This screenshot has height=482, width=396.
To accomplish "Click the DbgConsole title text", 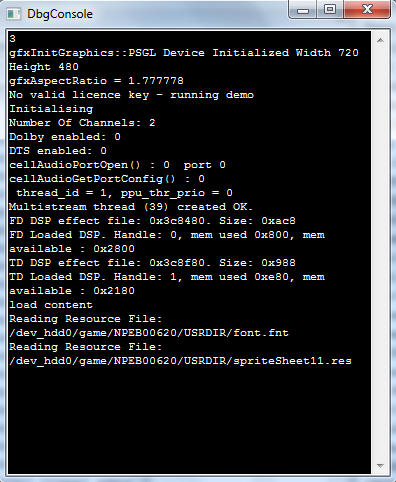I will tap(60, 14).
